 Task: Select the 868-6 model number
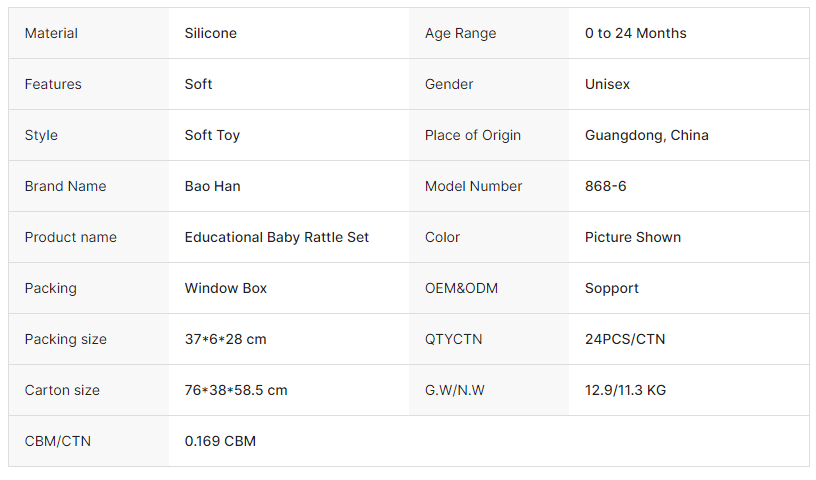tap(606, 186)
